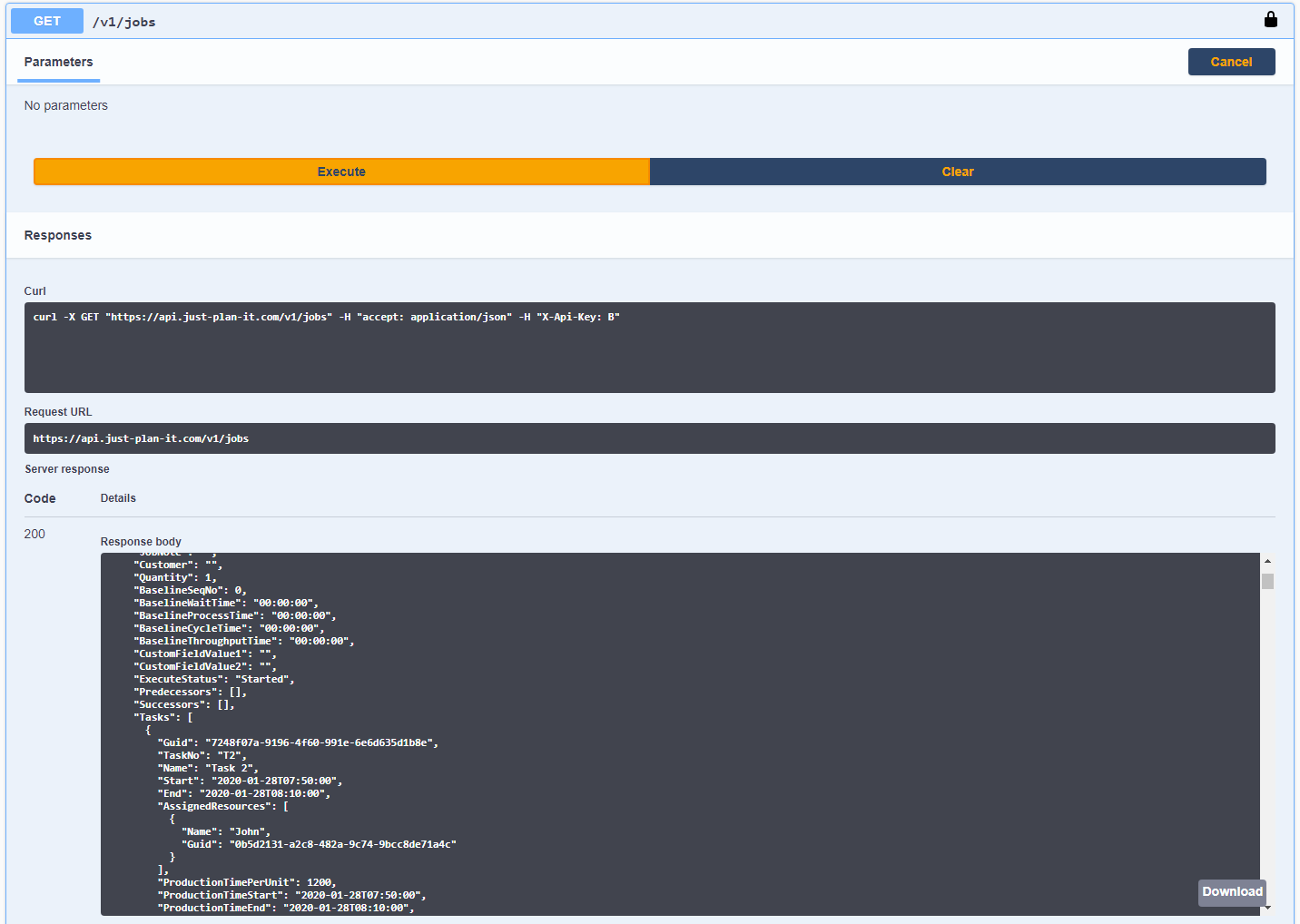Click the "BaselineWaitTime" line

coord(226,603)
